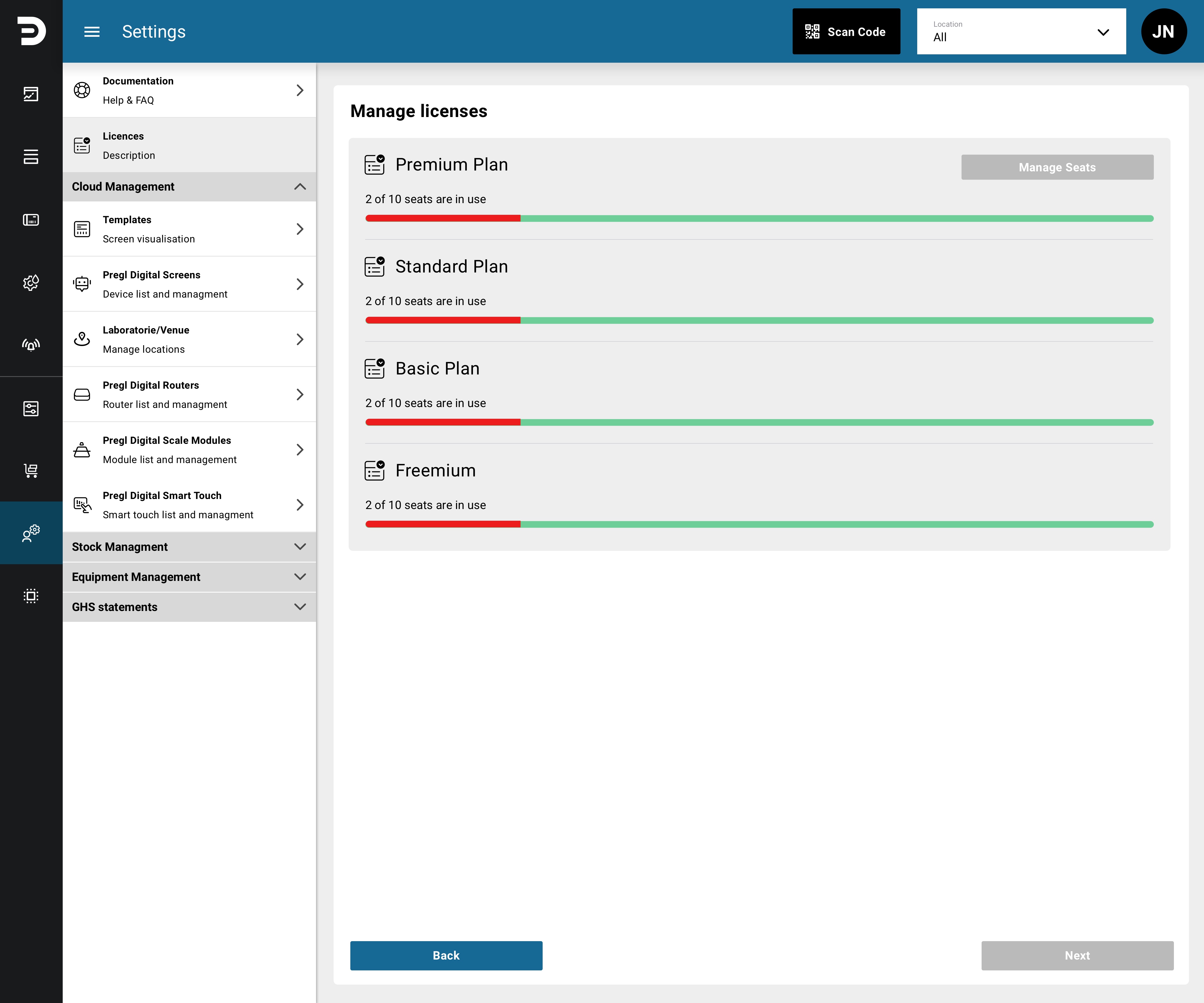Select the Licences menu item

point(189,145)
